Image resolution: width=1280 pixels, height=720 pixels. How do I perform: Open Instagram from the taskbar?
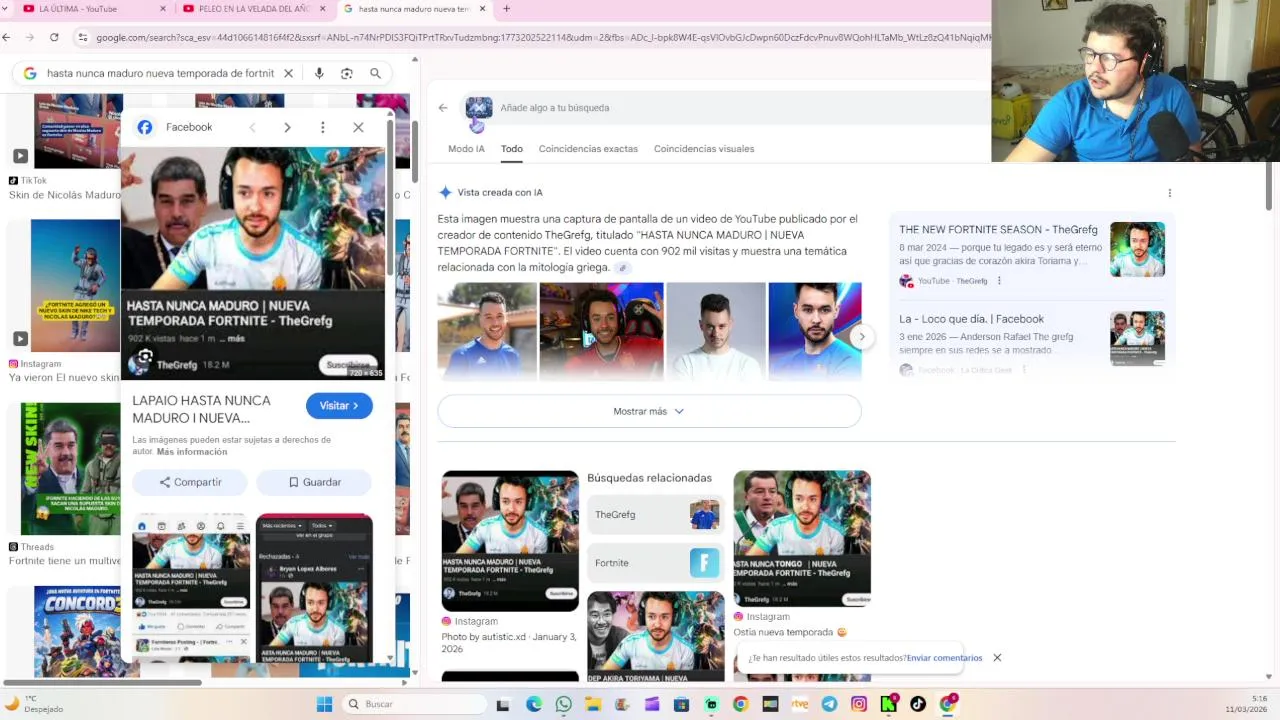point(859,704)
